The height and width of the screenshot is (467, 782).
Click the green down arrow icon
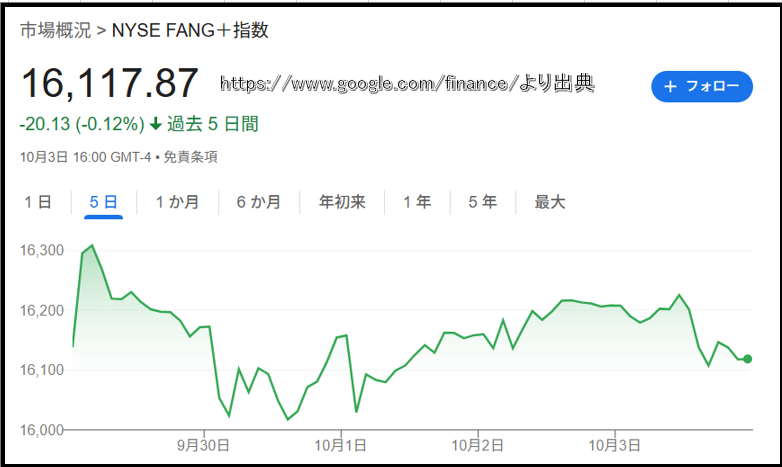click(155, 124)
